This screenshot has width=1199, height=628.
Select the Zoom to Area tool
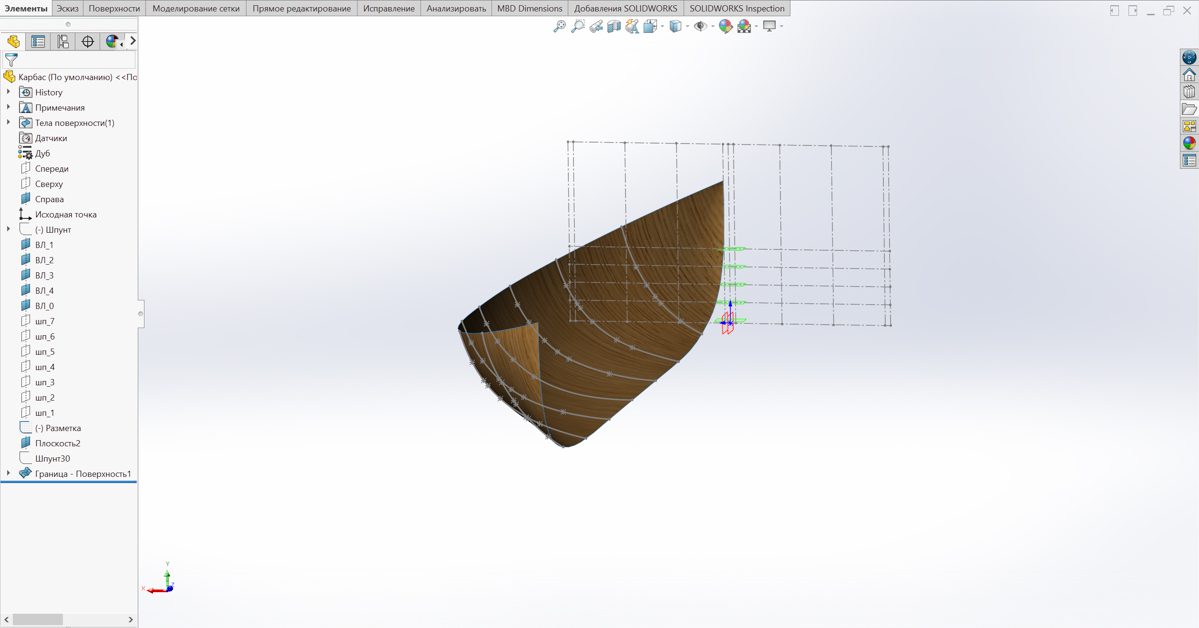point(577,27)
